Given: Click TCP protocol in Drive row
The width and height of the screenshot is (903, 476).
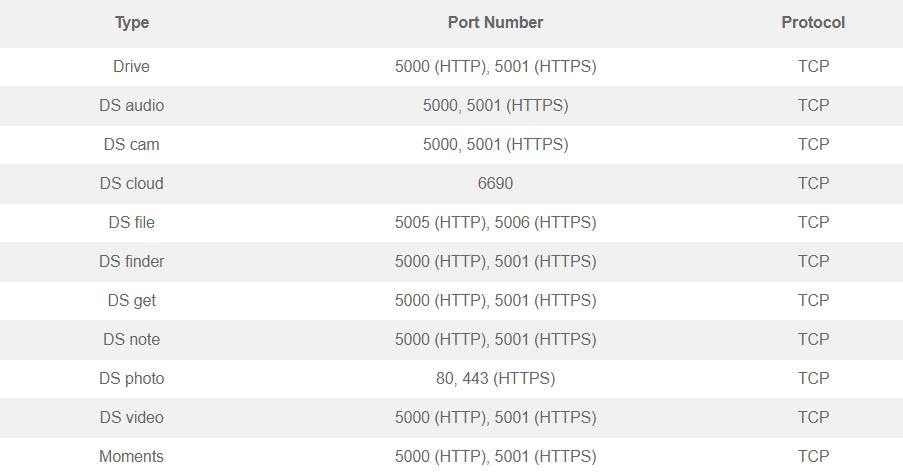Looking at the screenshot, I should click(x=813, y=66).
